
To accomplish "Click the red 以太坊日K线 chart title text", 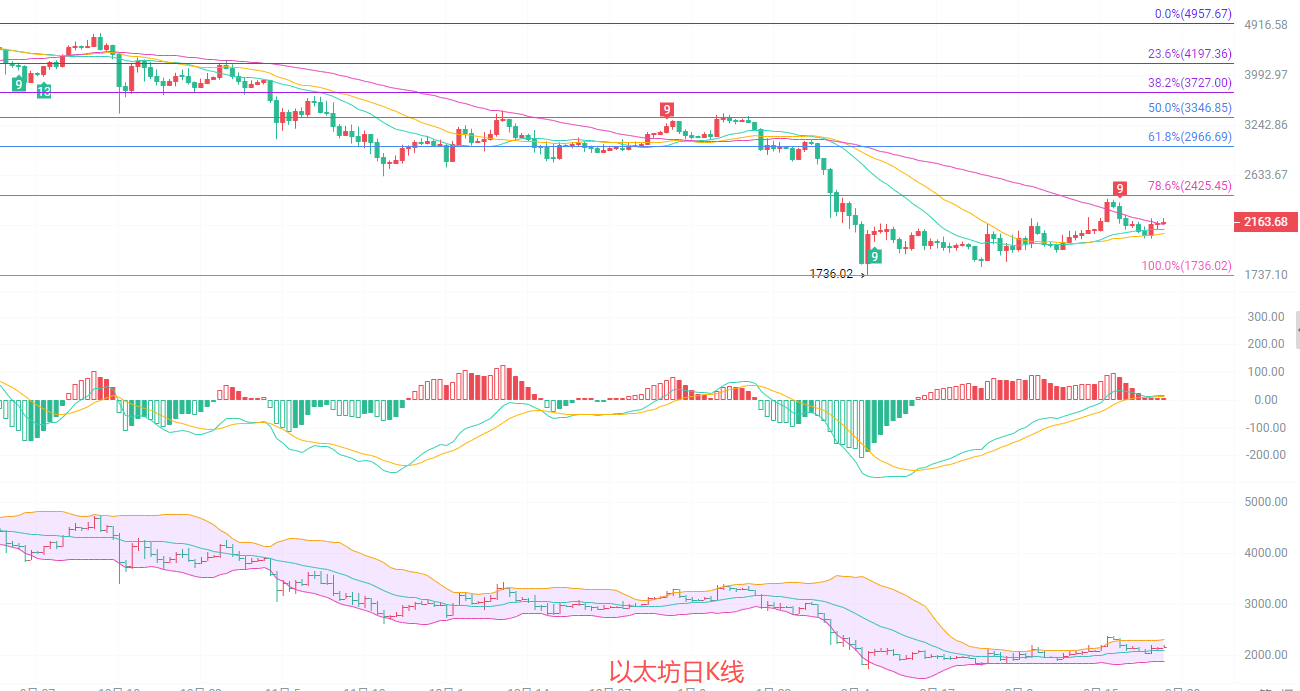I will click(676, 671).
